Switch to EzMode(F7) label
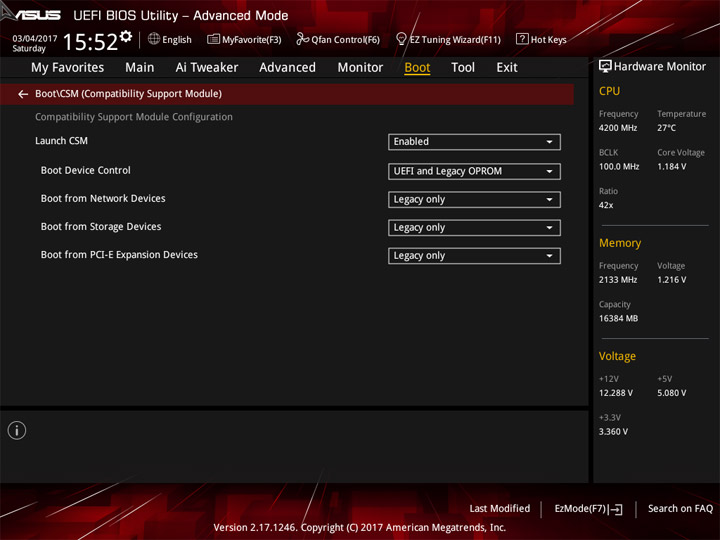Viewport: 720px width, 540px height. 580,509
